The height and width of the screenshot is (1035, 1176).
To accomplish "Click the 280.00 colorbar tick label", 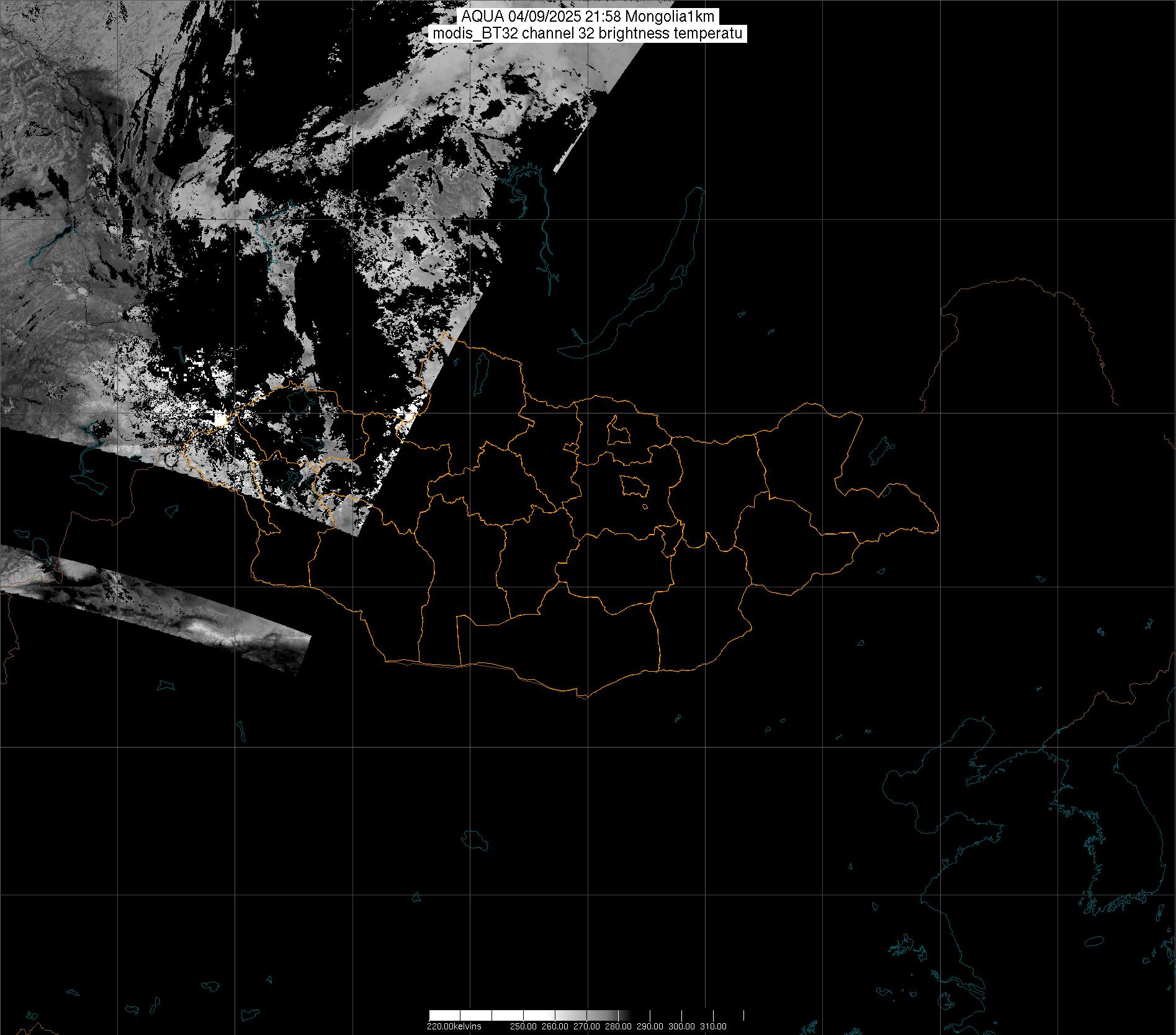I will pyautogui.click(x=618, y=1026).
